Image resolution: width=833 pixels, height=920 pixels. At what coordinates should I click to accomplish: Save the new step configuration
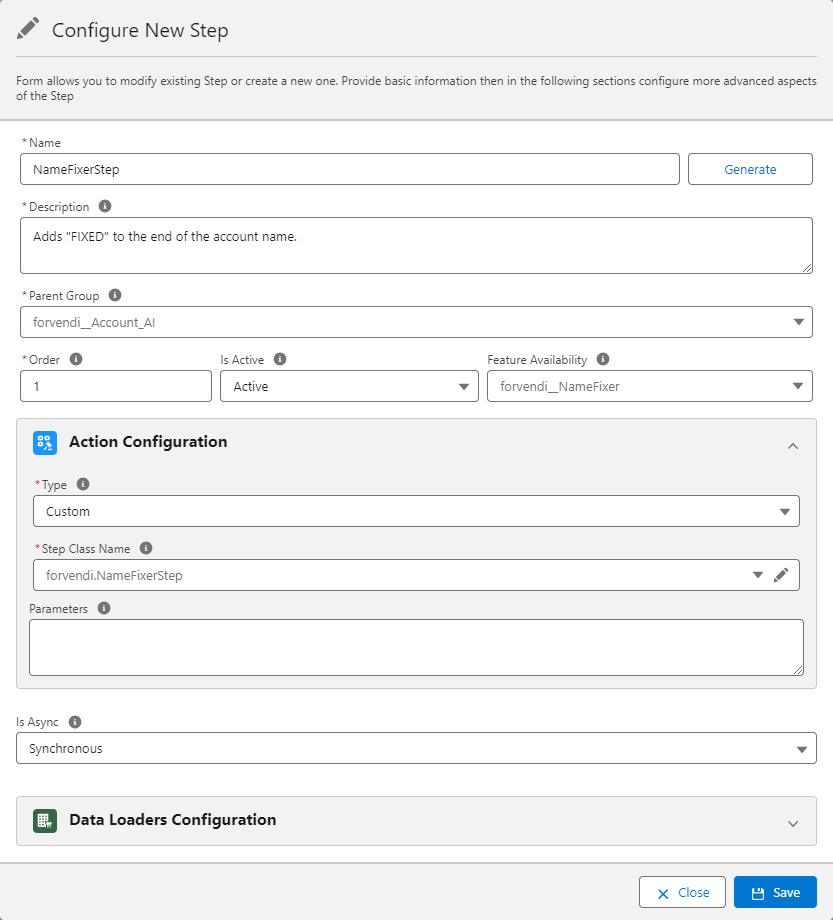point(776,892)
